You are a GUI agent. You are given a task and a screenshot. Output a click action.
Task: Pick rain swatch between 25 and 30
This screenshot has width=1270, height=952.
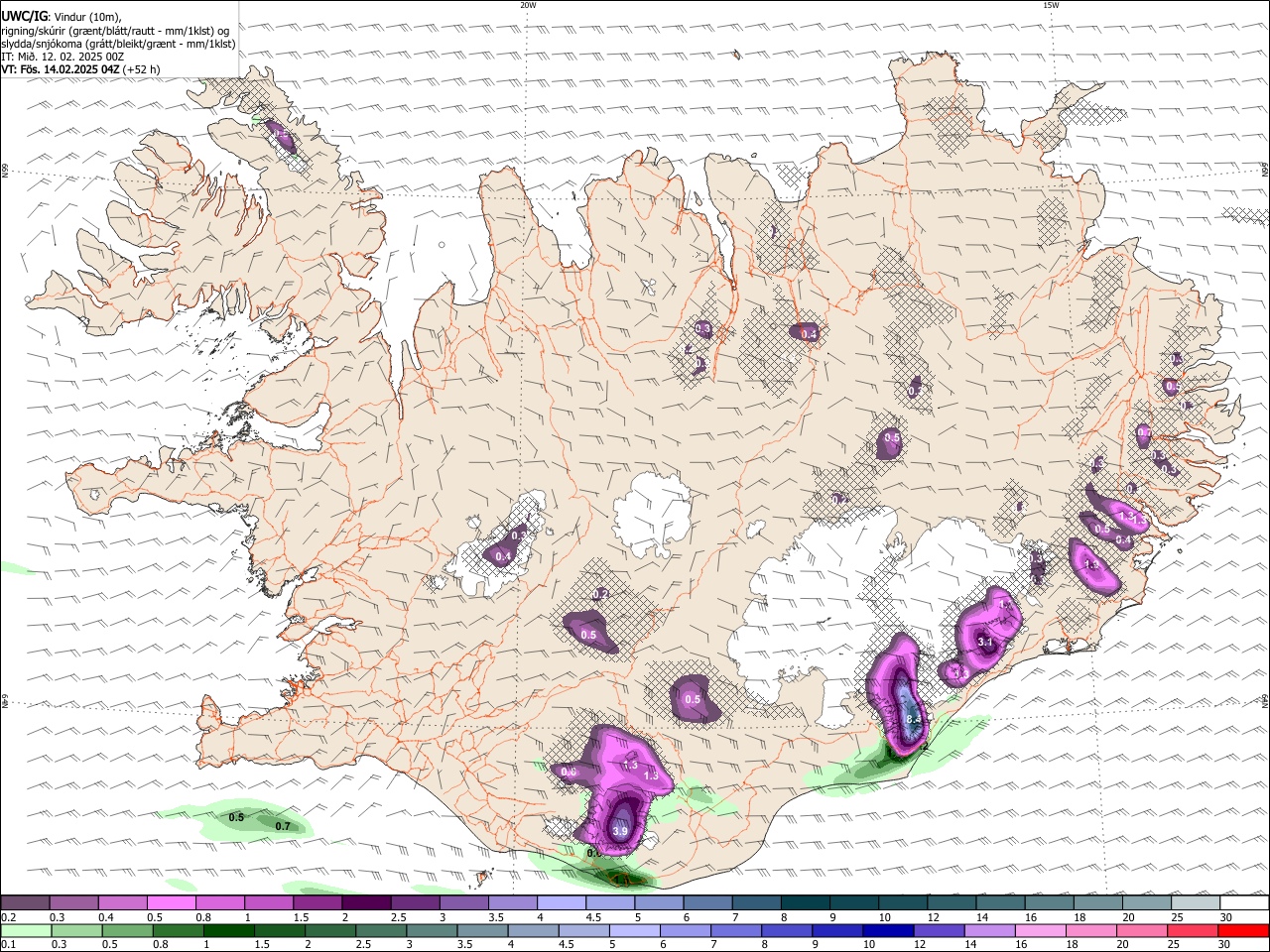pos(1193,930)
